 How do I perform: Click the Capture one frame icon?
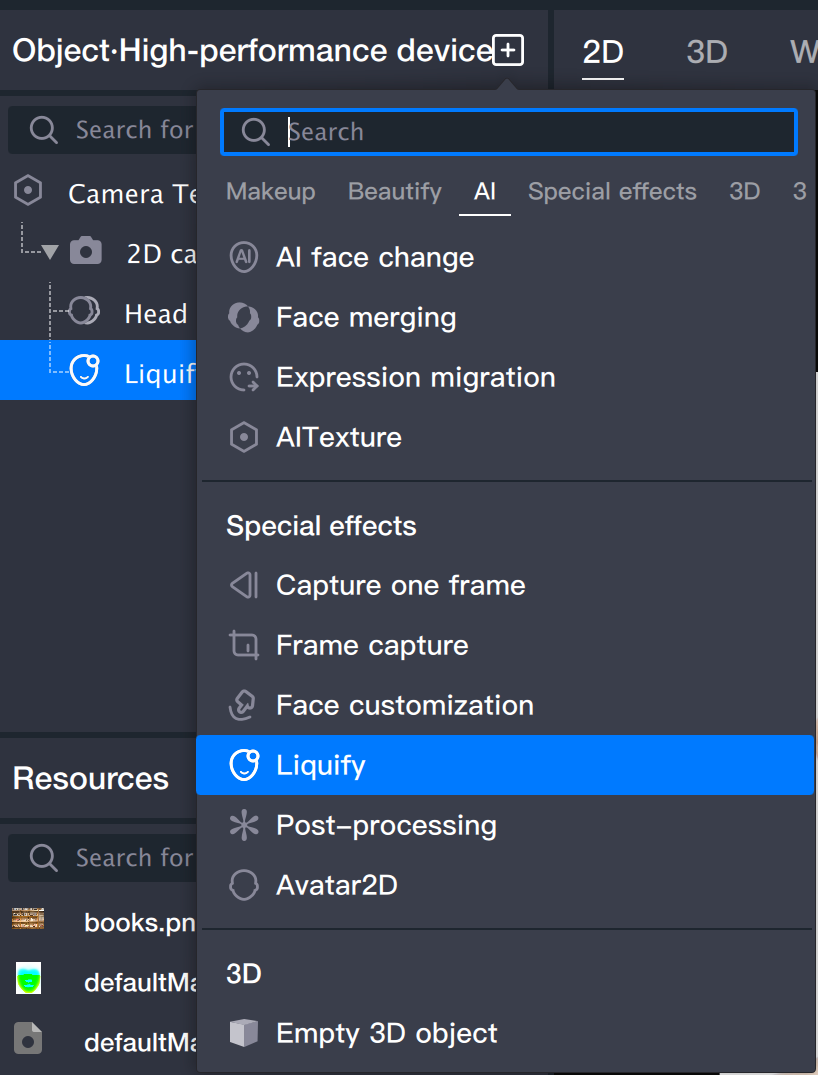(243, 585)
